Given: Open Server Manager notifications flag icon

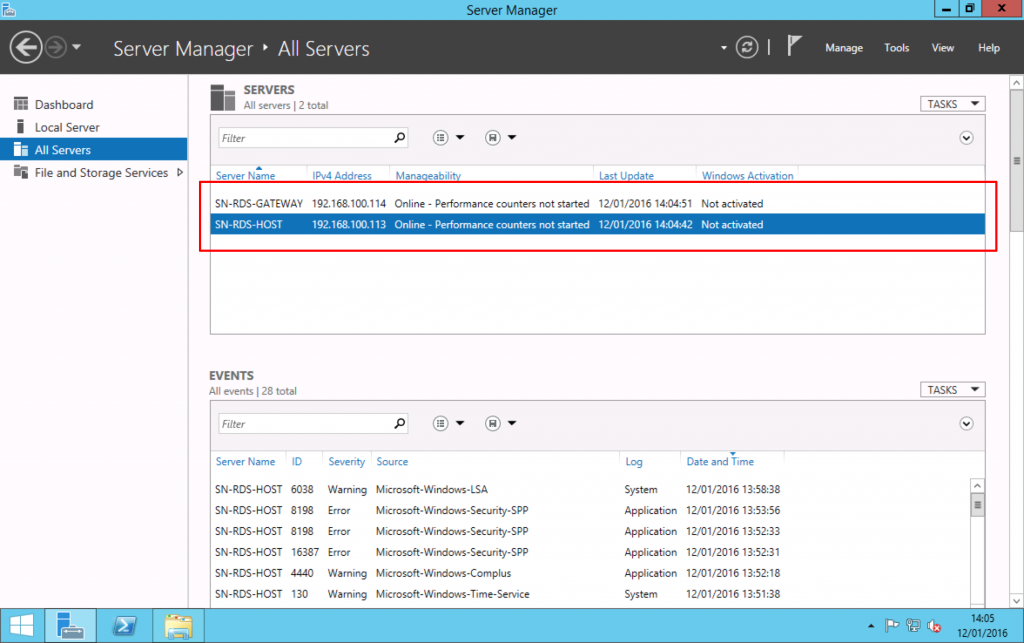Looking at the screenshot, I should coord(791,45).
